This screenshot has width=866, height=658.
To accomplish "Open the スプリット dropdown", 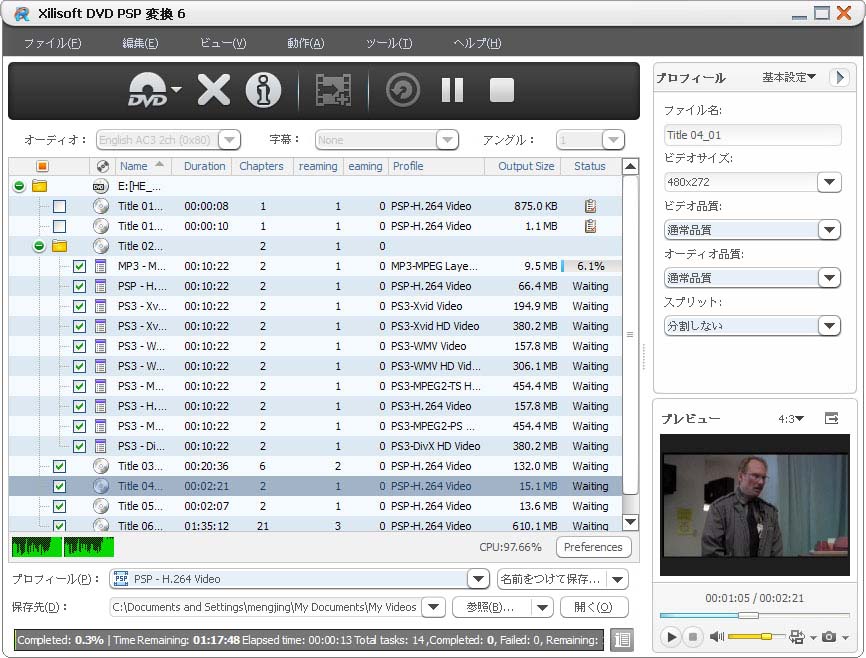I will (828, 325).
